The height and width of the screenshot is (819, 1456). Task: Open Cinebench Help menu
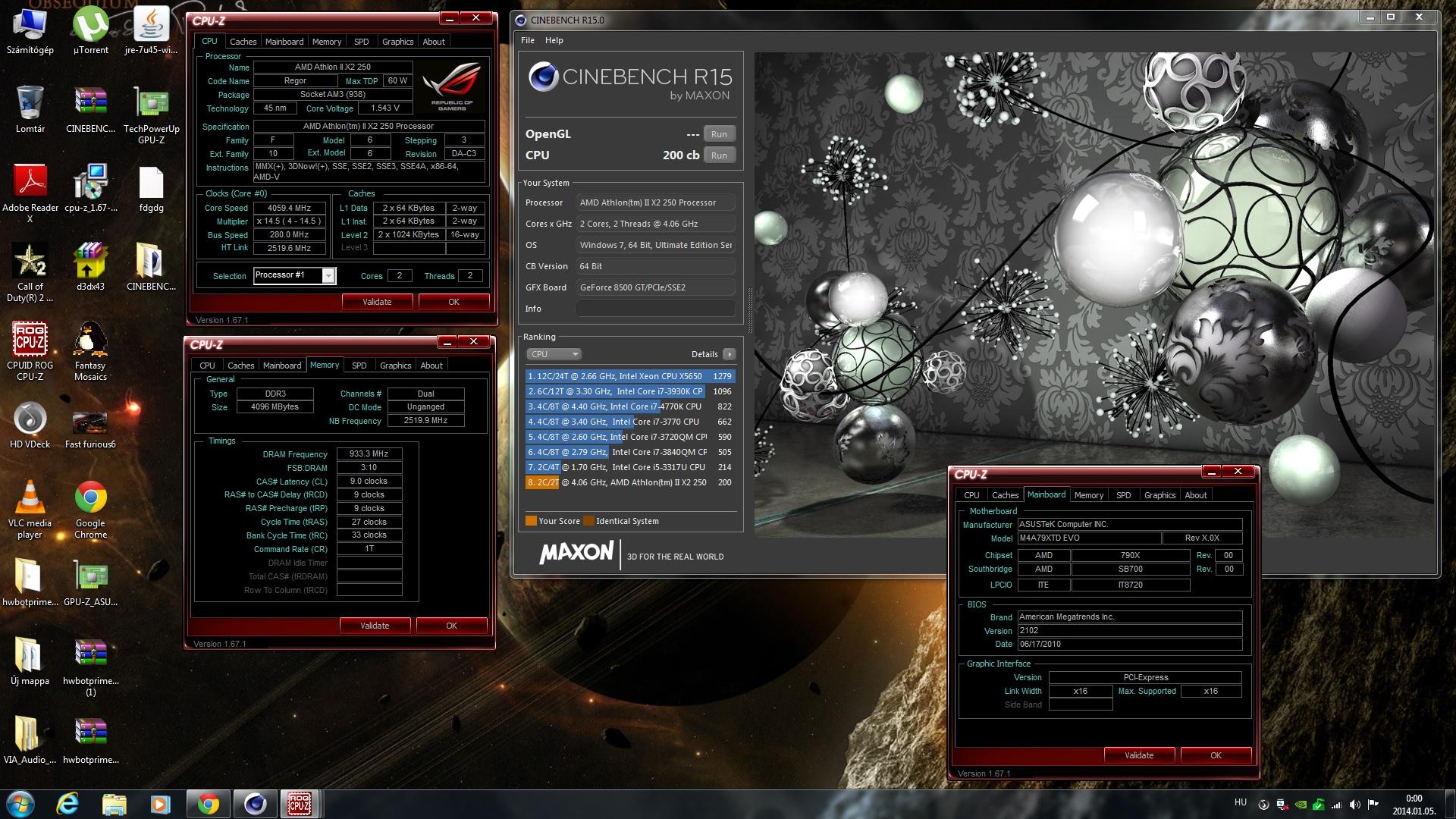point(554,40)
